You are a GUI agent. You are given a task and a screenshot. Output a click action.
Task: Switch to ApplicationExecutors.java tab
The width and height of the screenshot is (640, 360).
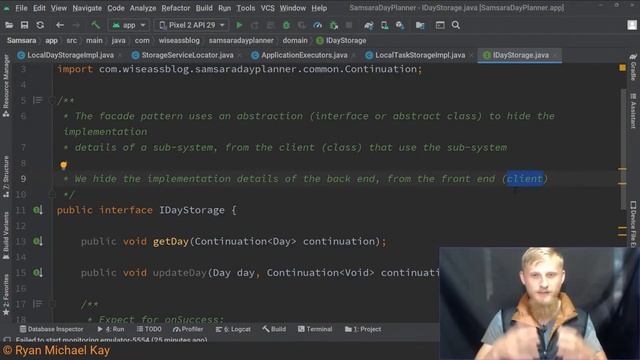click(x=304, y=55)
